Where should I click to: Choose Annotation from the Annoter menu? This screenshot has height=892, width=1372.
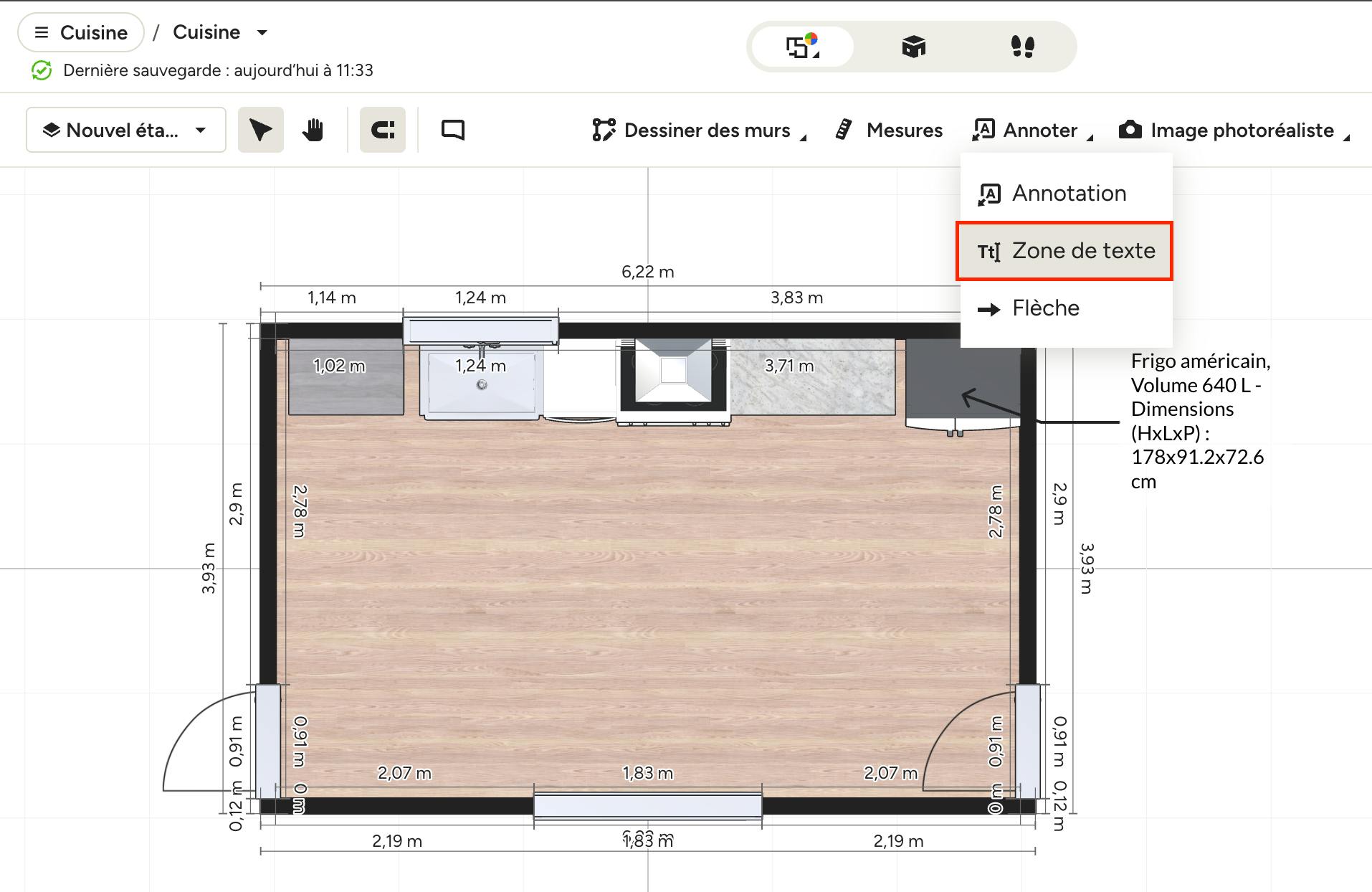click(x=1067, y=194)
